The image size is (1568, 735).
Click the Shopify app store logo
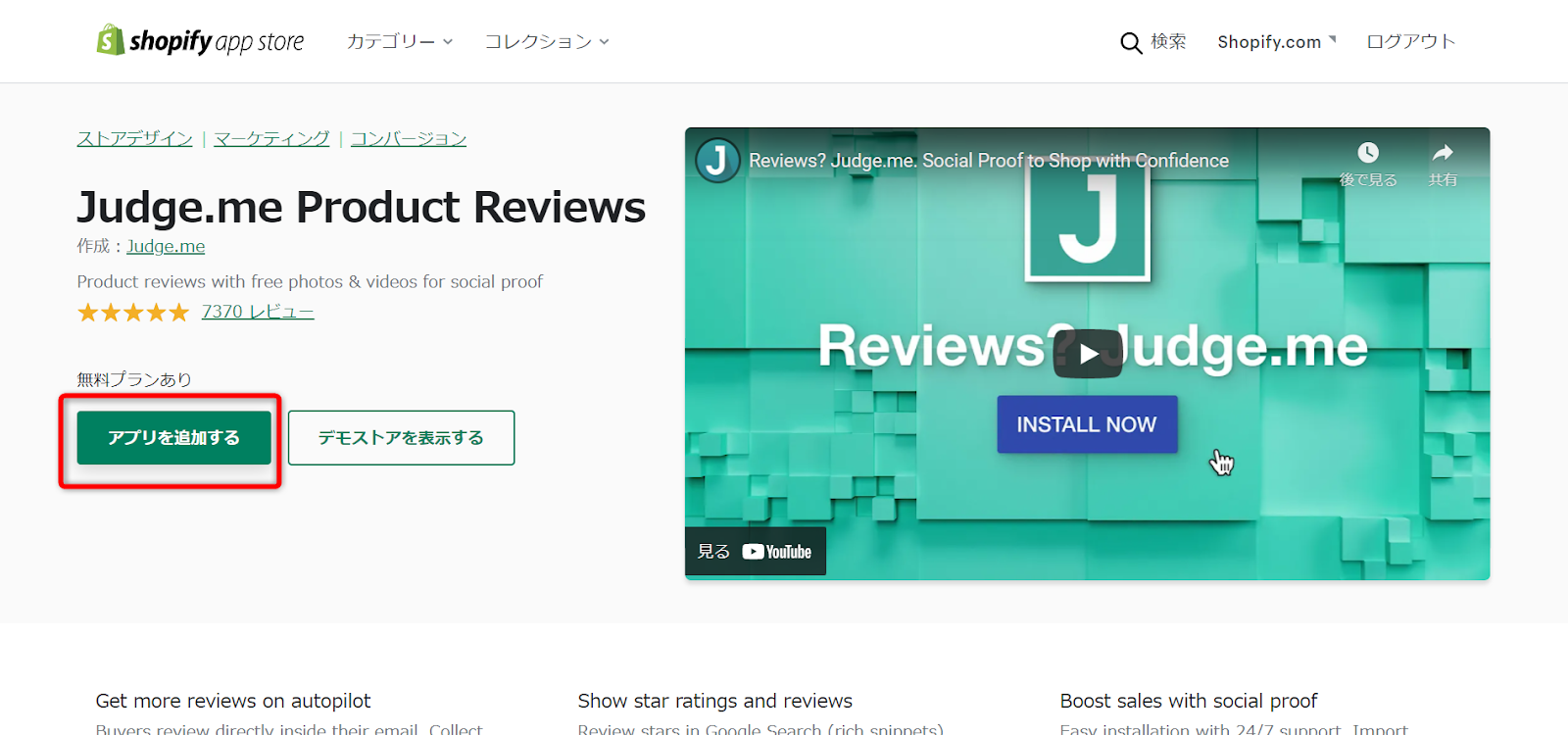tap(201, 41)
